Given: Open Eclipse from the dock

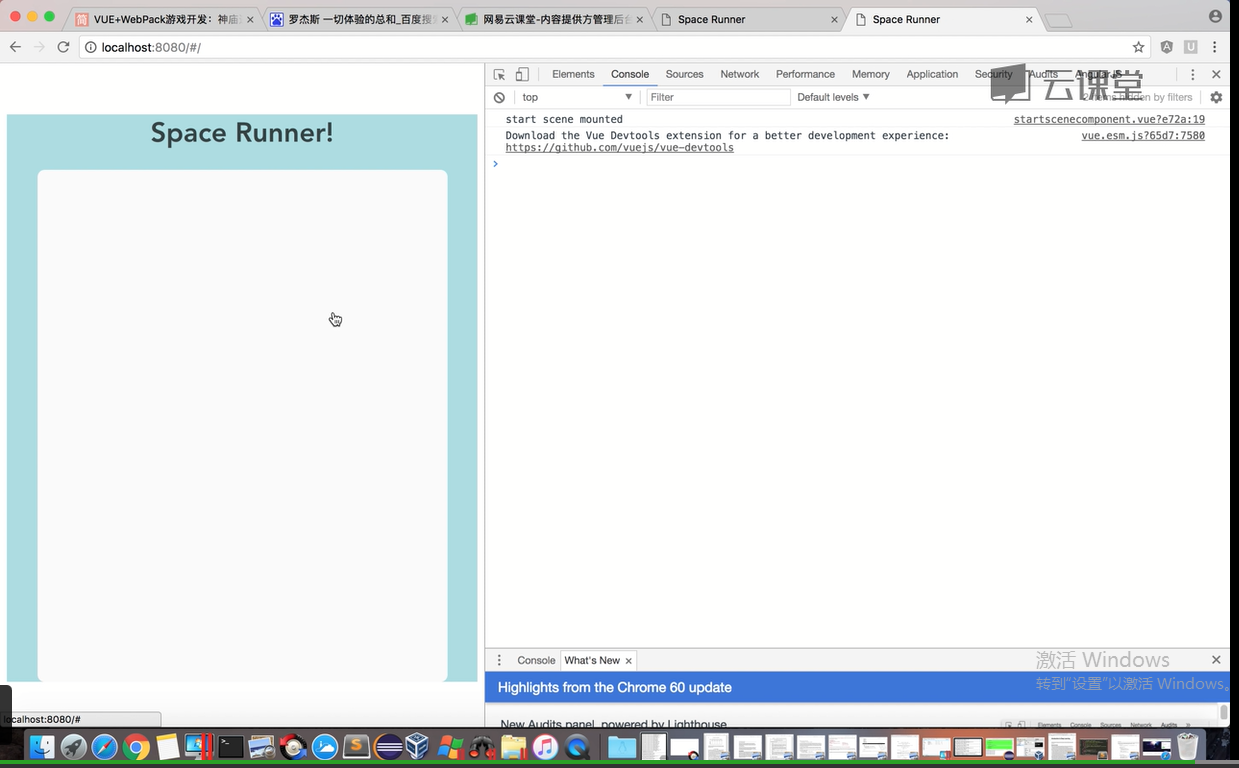Looking at the screenshot, I should click(x=388, y=747).
